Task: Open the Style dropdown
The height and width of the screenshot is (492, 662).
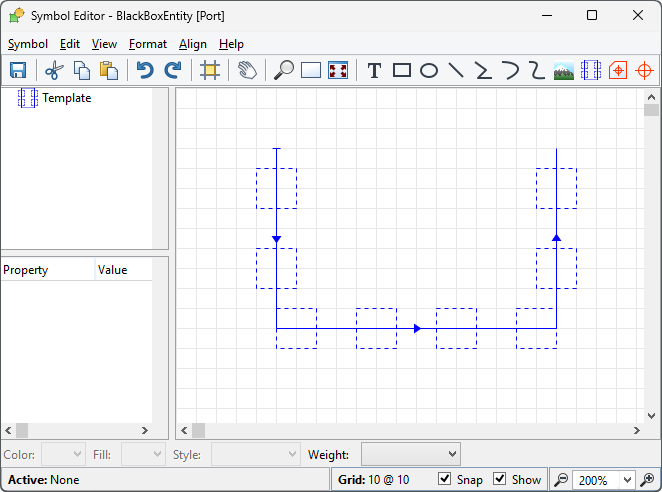Action: [x=256, y=454]
